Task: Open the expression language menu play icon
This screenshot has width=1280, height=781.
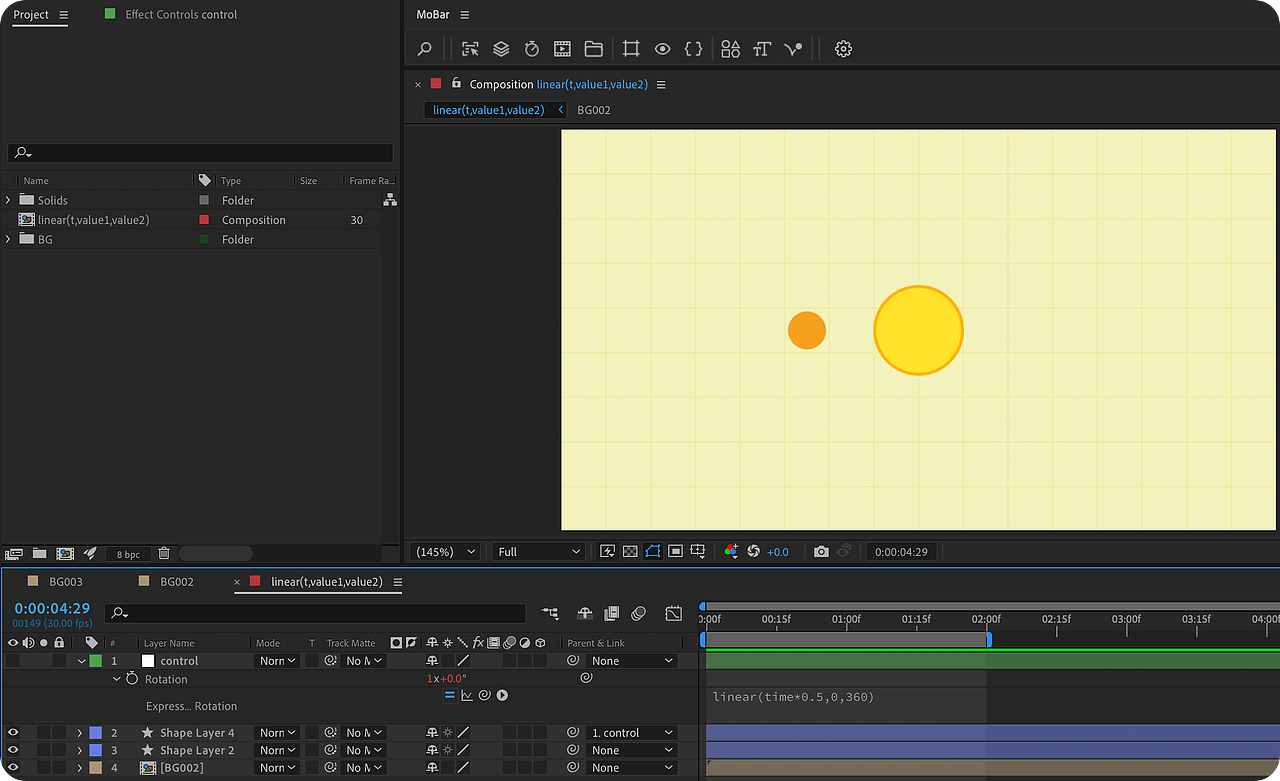Action: coord(502,695)
